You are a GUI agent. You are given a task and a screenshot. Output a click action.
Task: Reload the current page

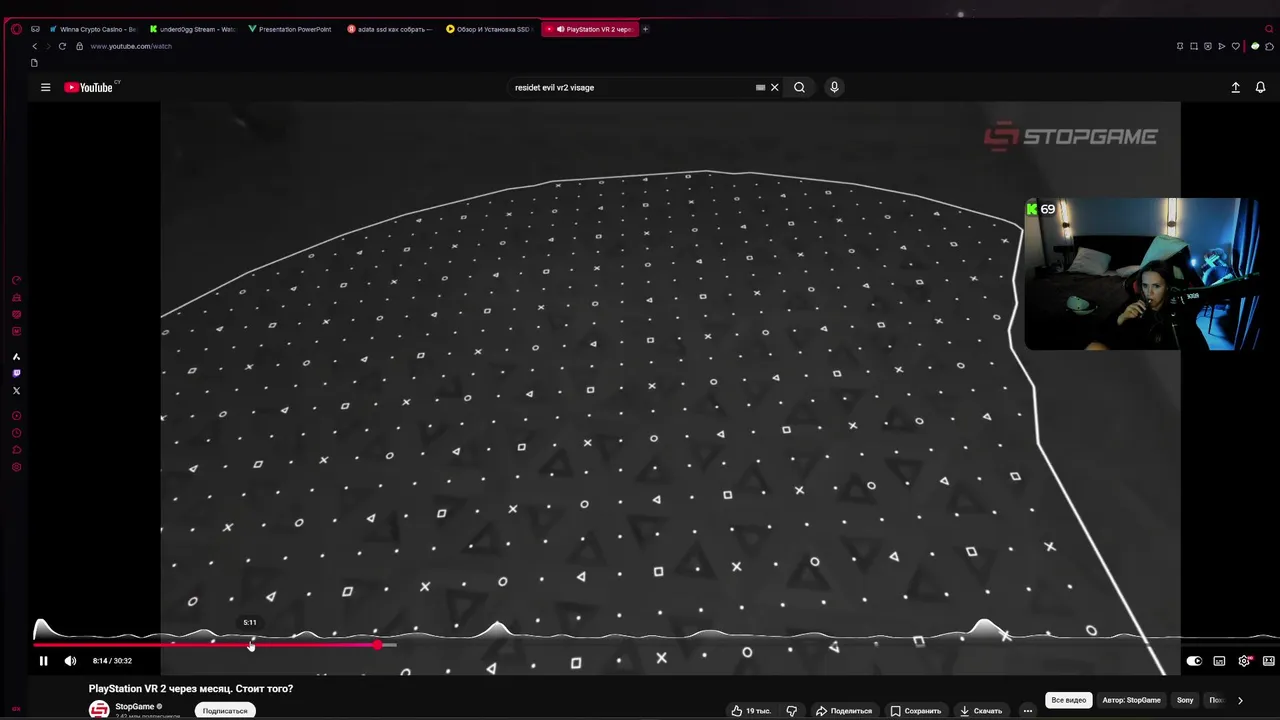click(62, 46)
